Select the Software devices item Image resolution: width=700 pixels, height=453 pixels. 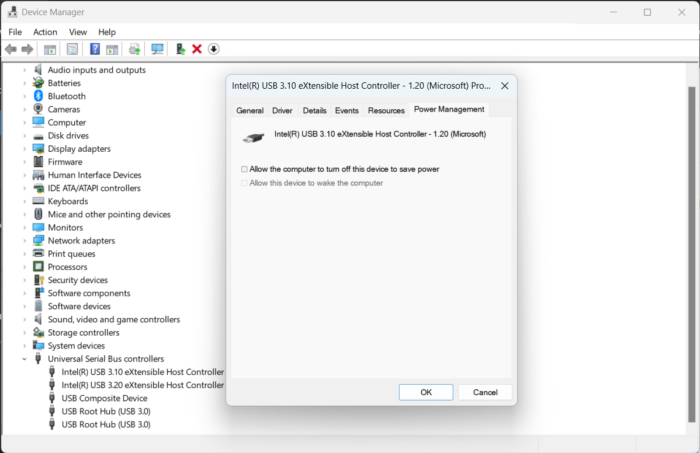click(x=79, y=306)
